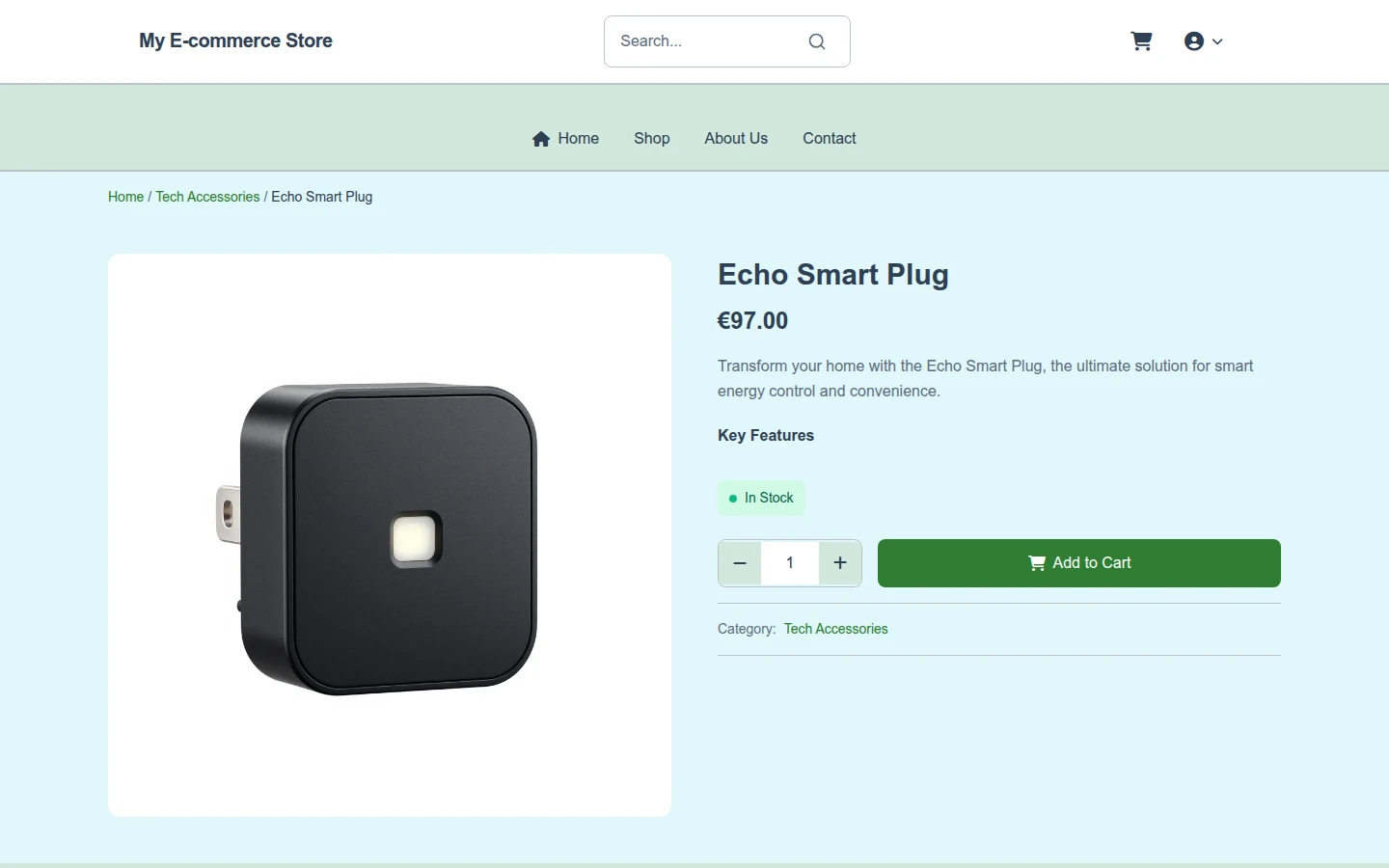Click the Add to Cart button label
The height and width of the screenshot is (868, 1389).
pyautogui.click(x=1092, y=563)
